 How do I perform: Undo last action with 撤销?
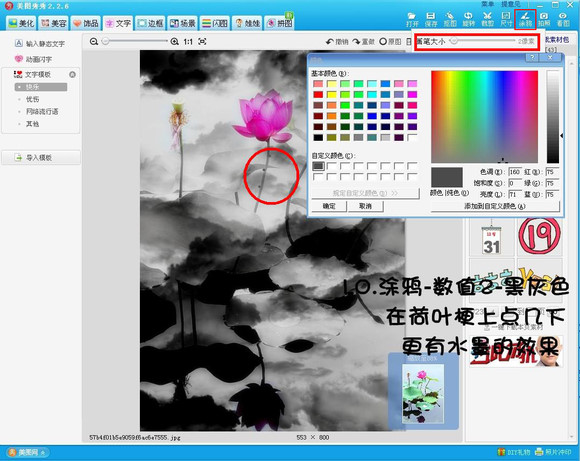click(337, 42)
